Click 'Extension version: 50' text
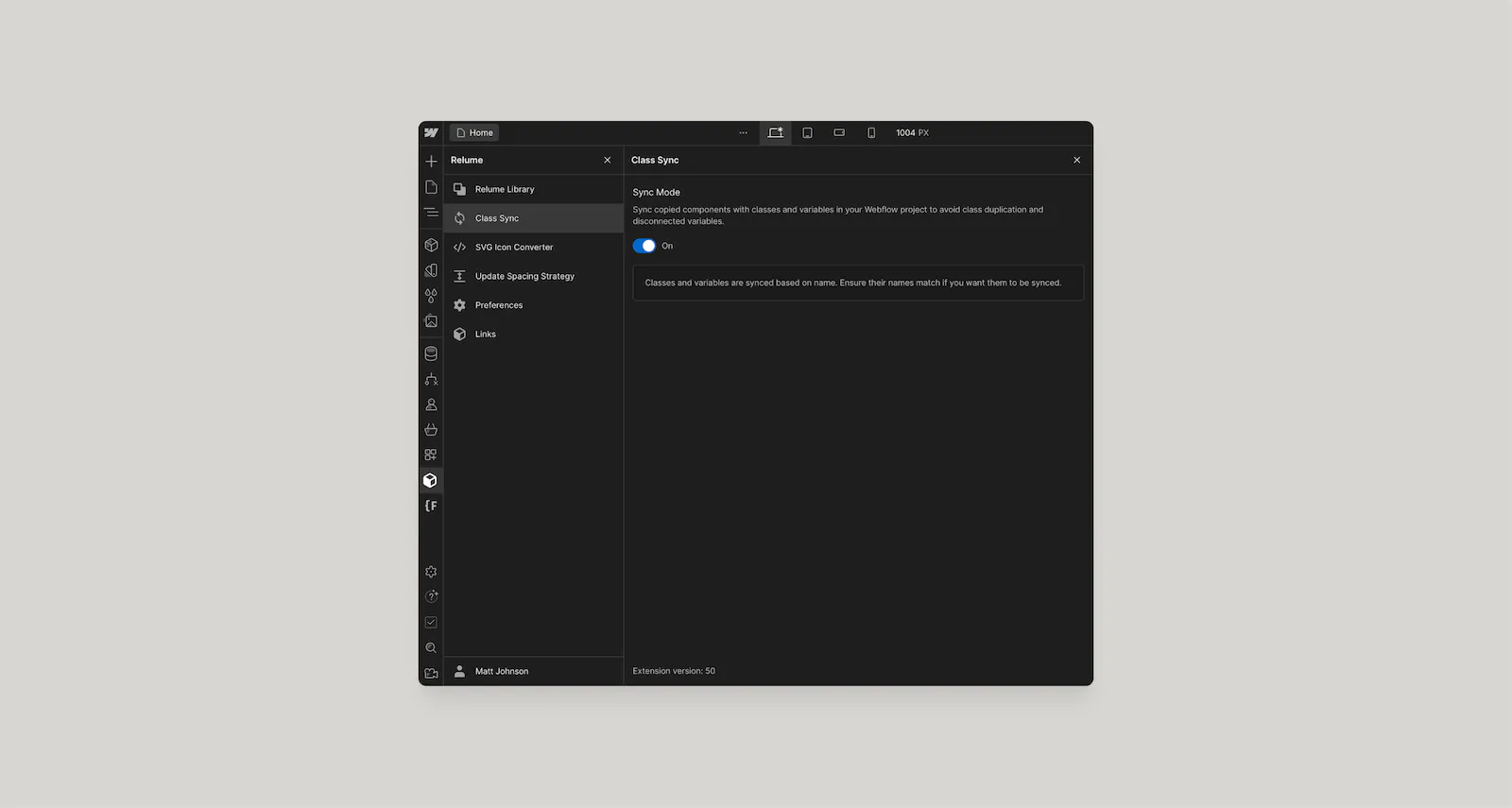Viewport: 1512px width, 808px height. [x=674, y=671]
